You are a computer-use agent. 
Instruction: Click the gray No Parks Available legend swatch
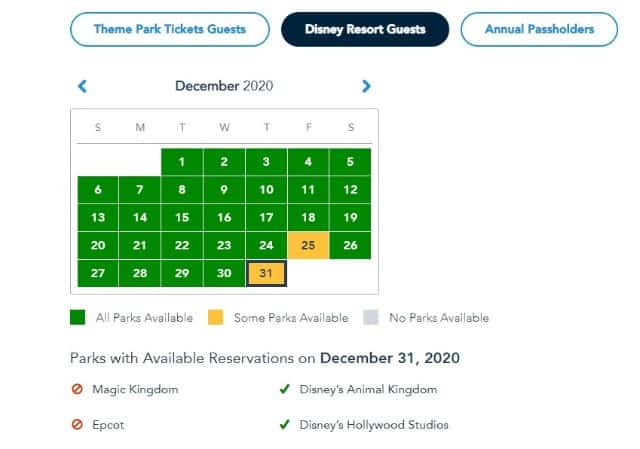click(x=371, y=317)
